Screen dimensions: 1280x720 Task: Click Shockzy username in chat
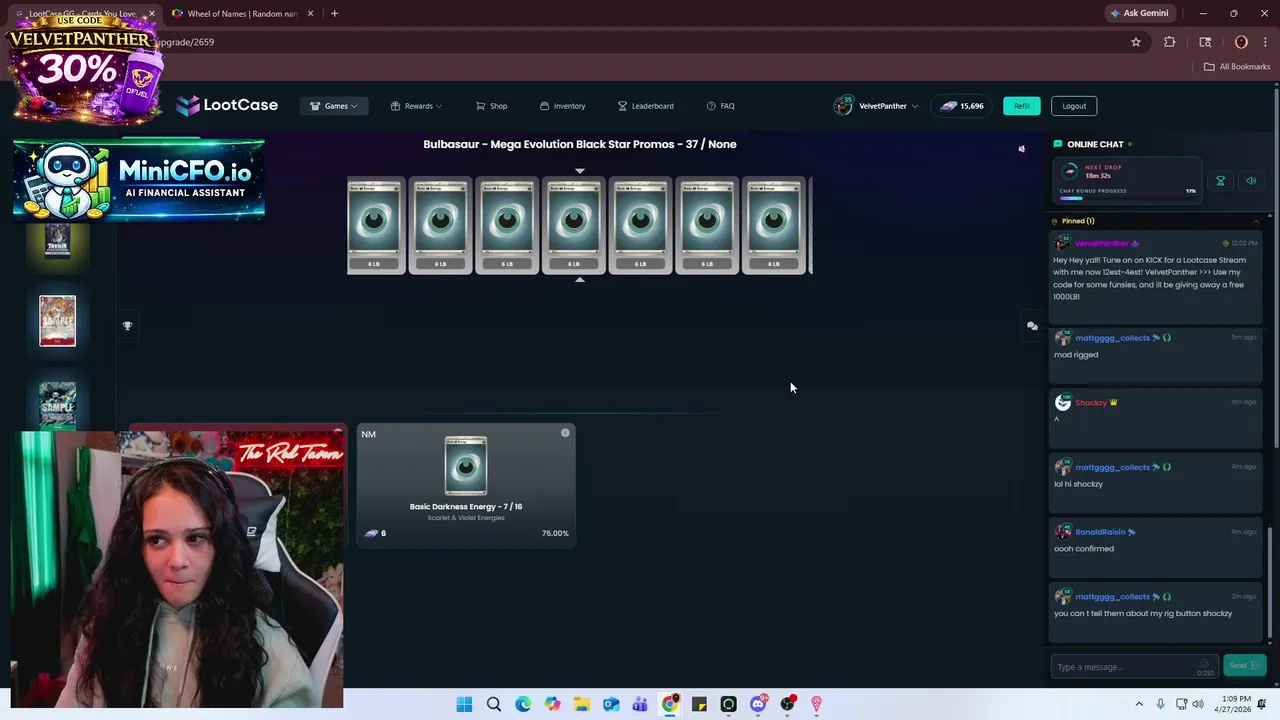click(x=1090, y=403)
